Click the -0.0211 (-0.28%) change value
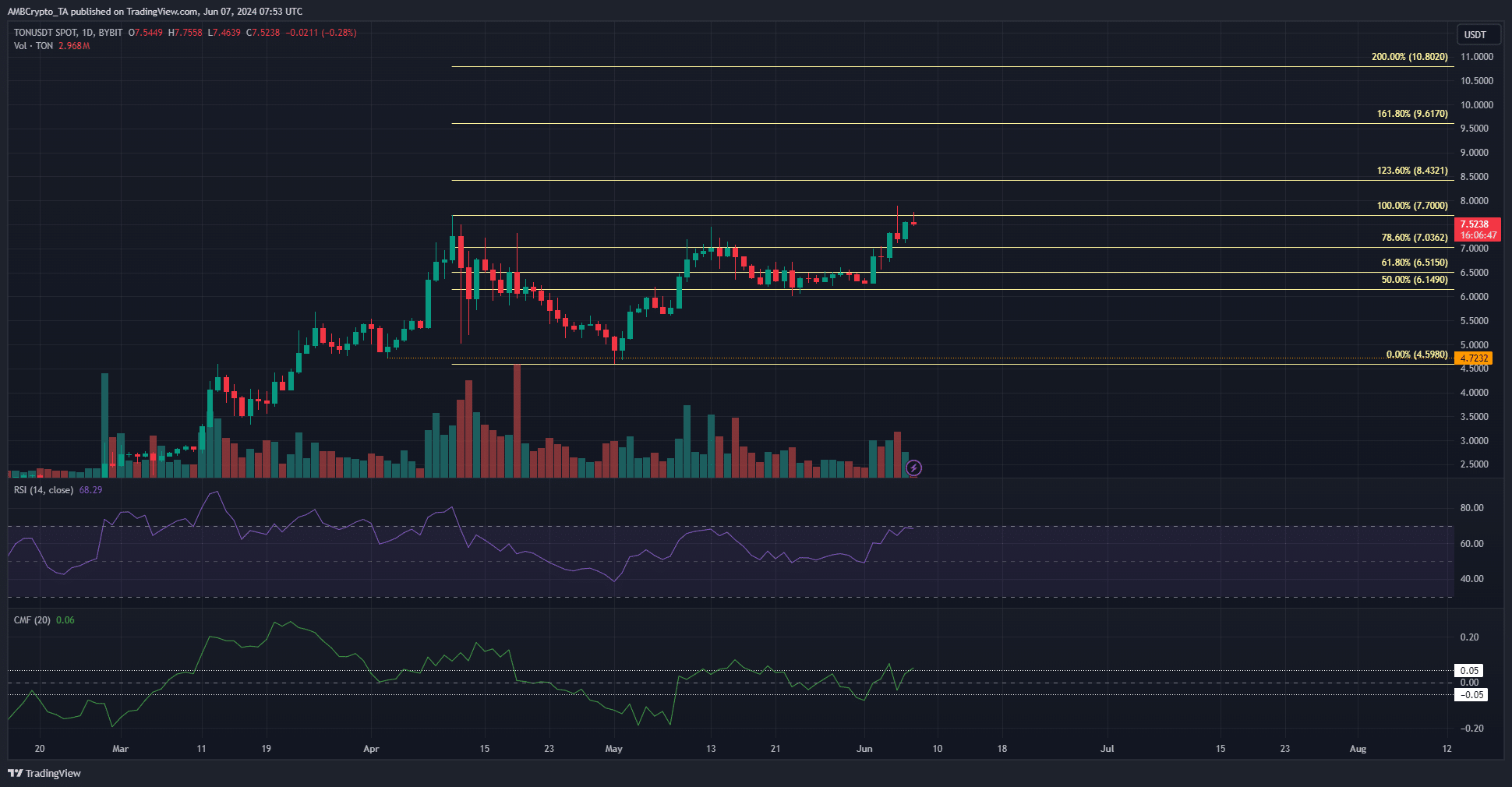This screenshot has width=1512, height=787. click(x=321, y=33)
